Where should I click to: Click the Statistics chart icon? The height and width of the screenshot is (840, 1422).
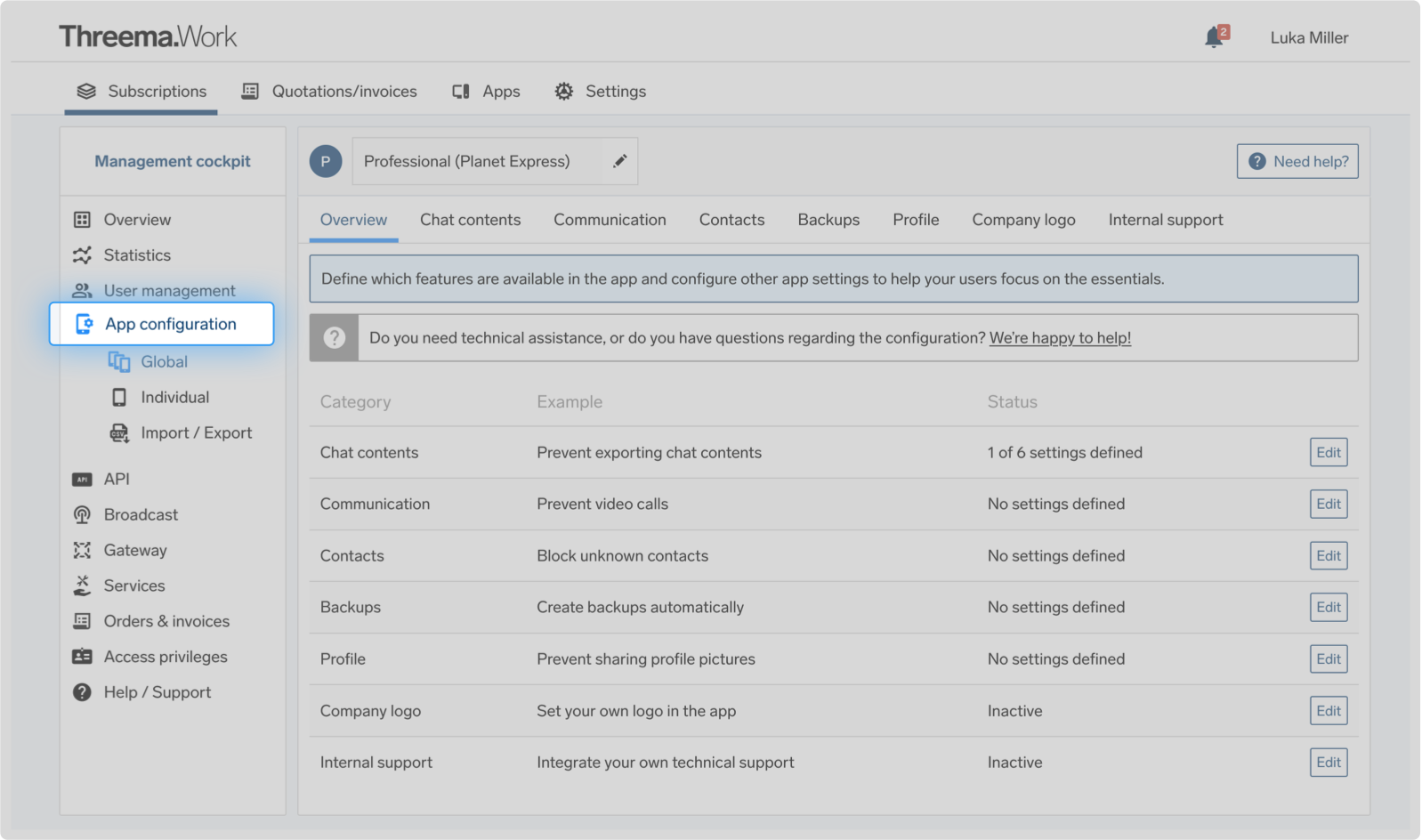(82, 254)
